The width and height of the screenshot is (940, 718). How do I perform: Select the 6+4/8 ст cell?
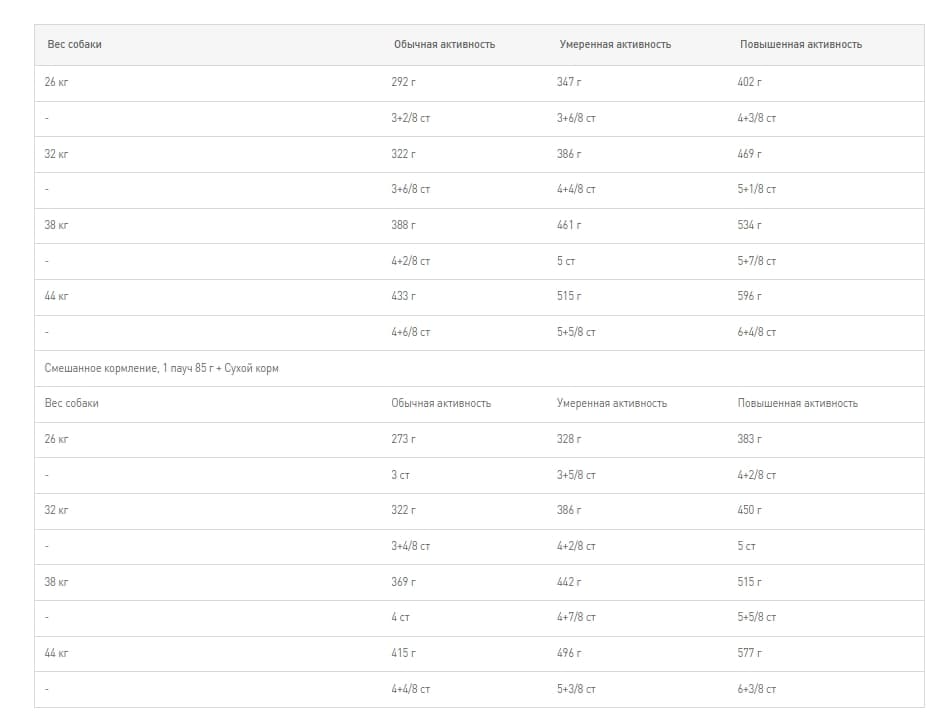[x=756, y=332]
